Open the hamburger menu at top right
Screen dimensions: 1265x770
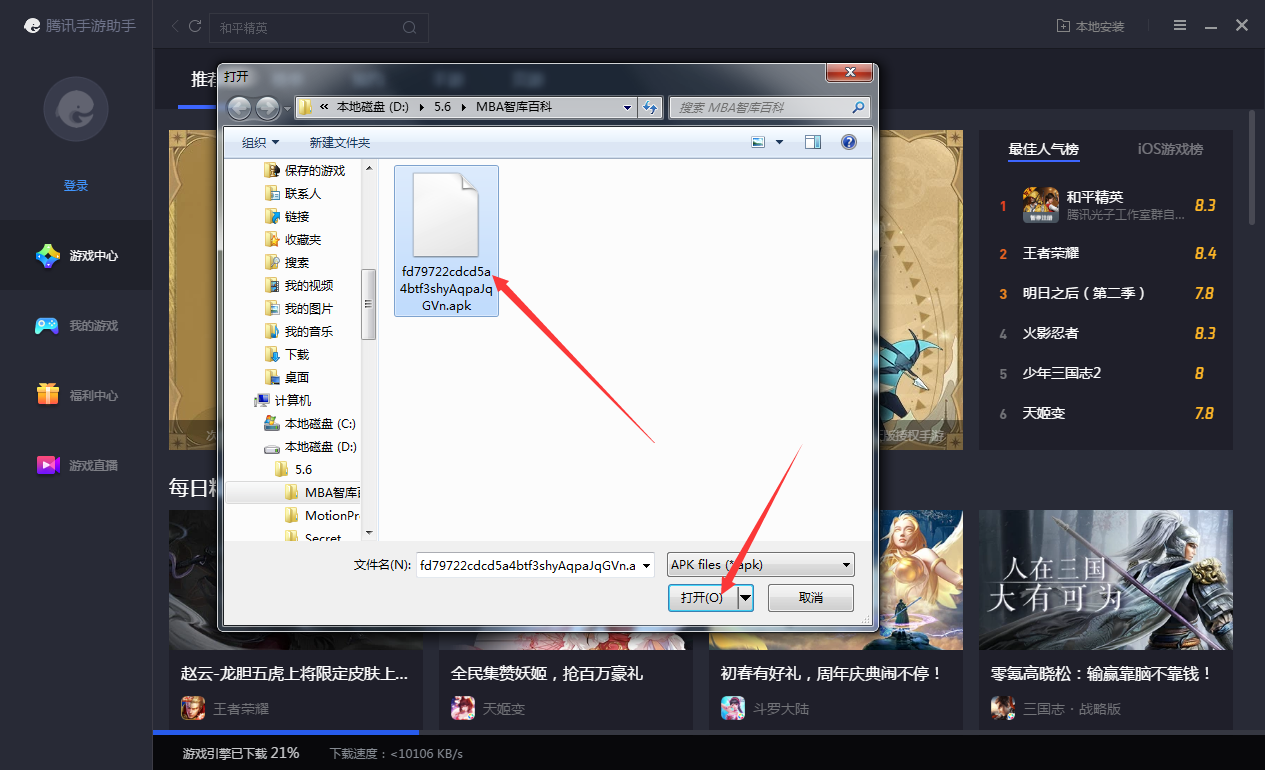(x=1179, y=25)
